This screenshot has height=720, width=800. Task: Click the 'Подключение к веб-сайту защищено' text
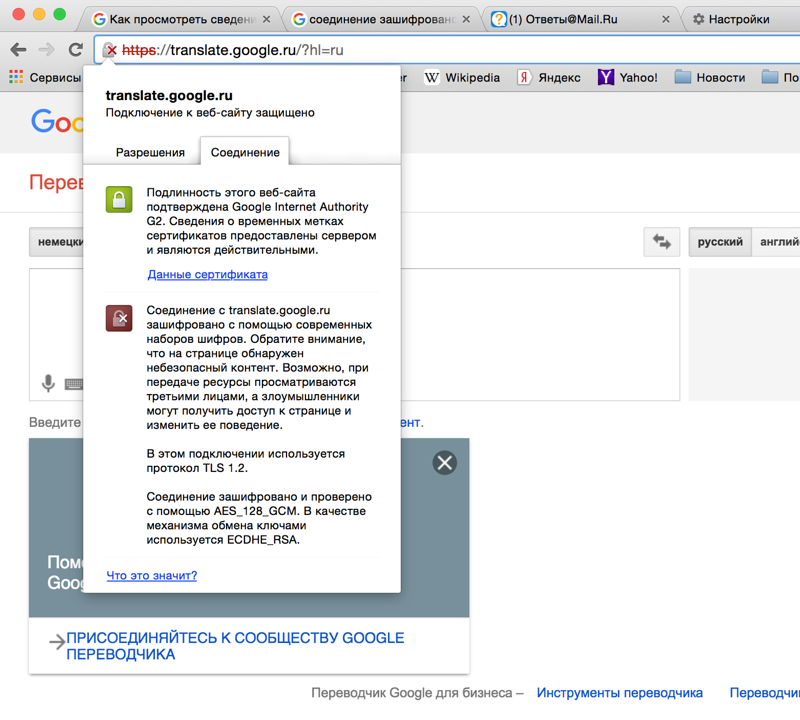point(210,113)
